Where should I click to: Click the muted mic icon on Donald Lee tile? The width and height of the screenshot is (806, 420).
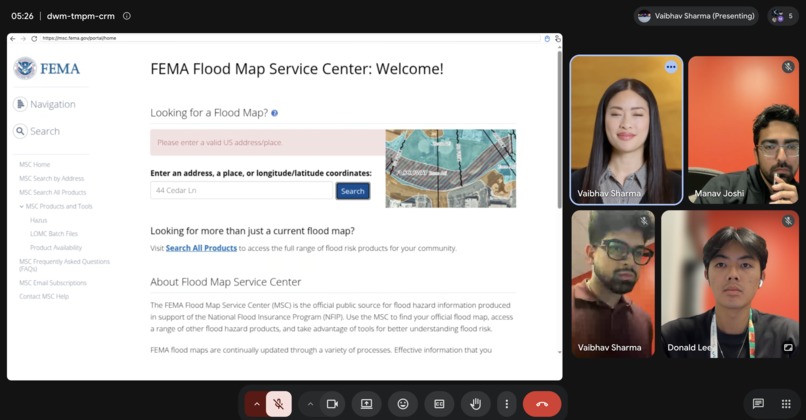788,221
